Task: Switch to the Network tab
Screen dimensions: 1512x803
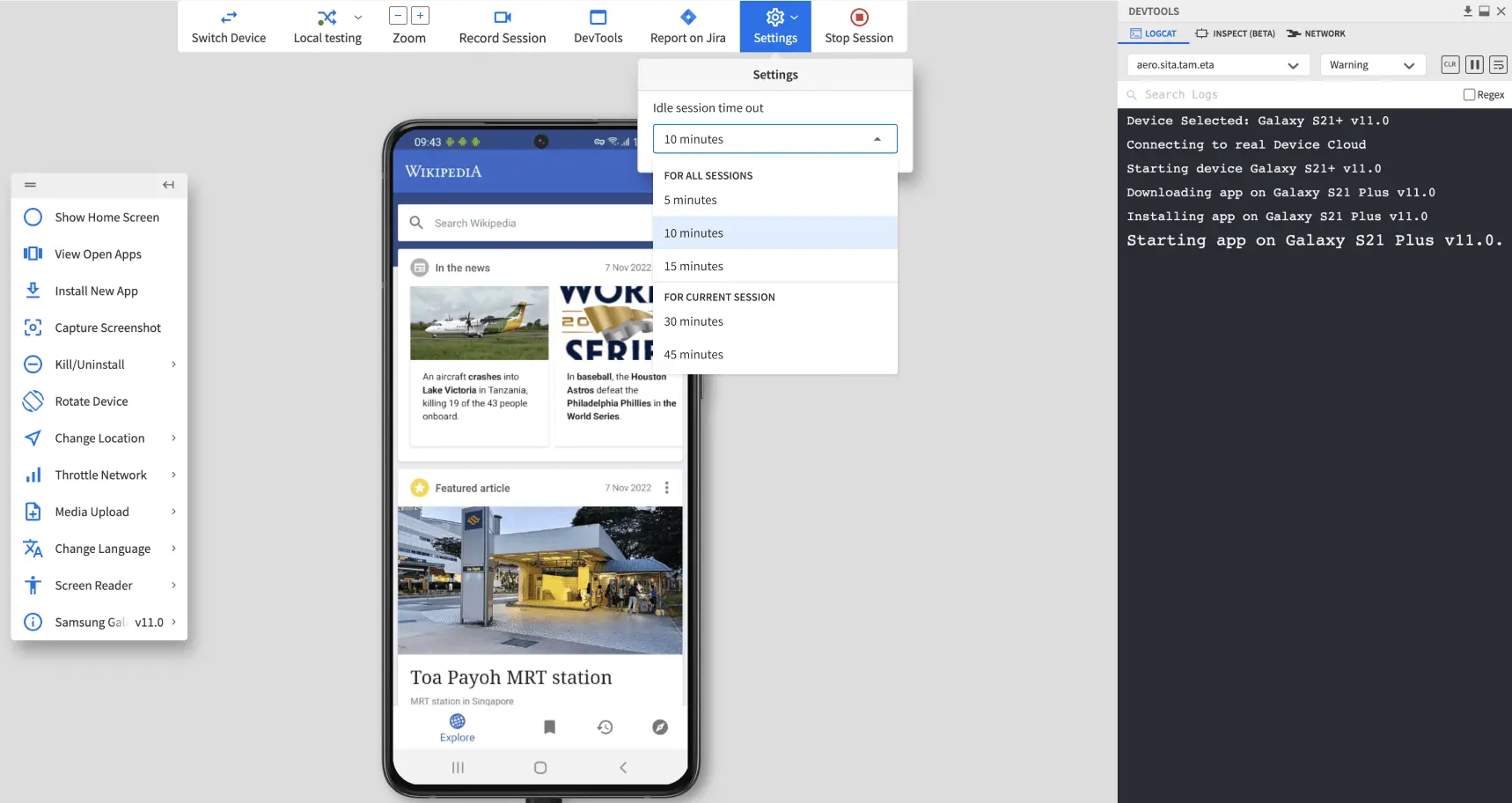Action: (x=1316, y=33)
